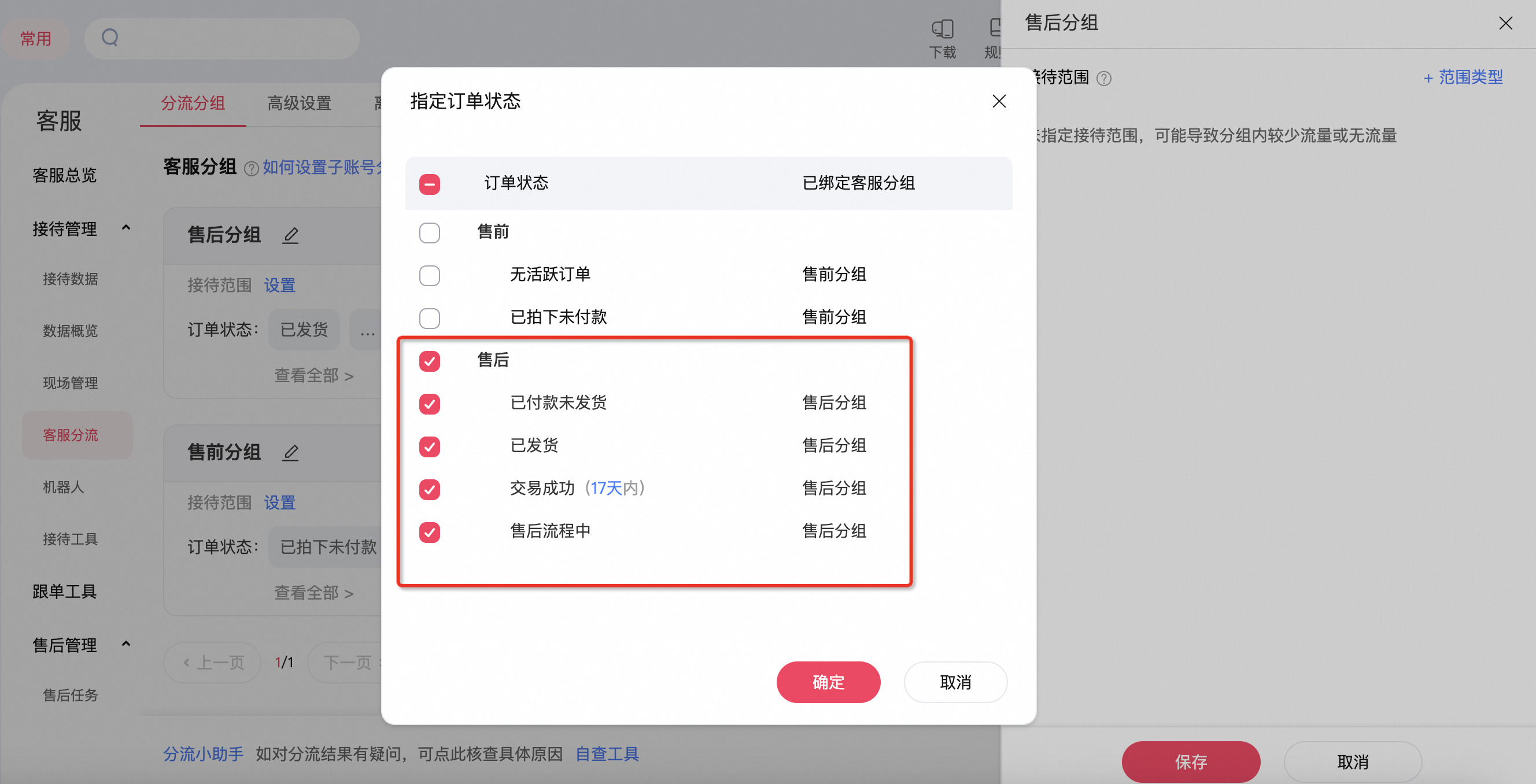Screen dimensions: 1536x784
Task: Collapse the 售后管理 menu chevron
Action: click(126, 644)
